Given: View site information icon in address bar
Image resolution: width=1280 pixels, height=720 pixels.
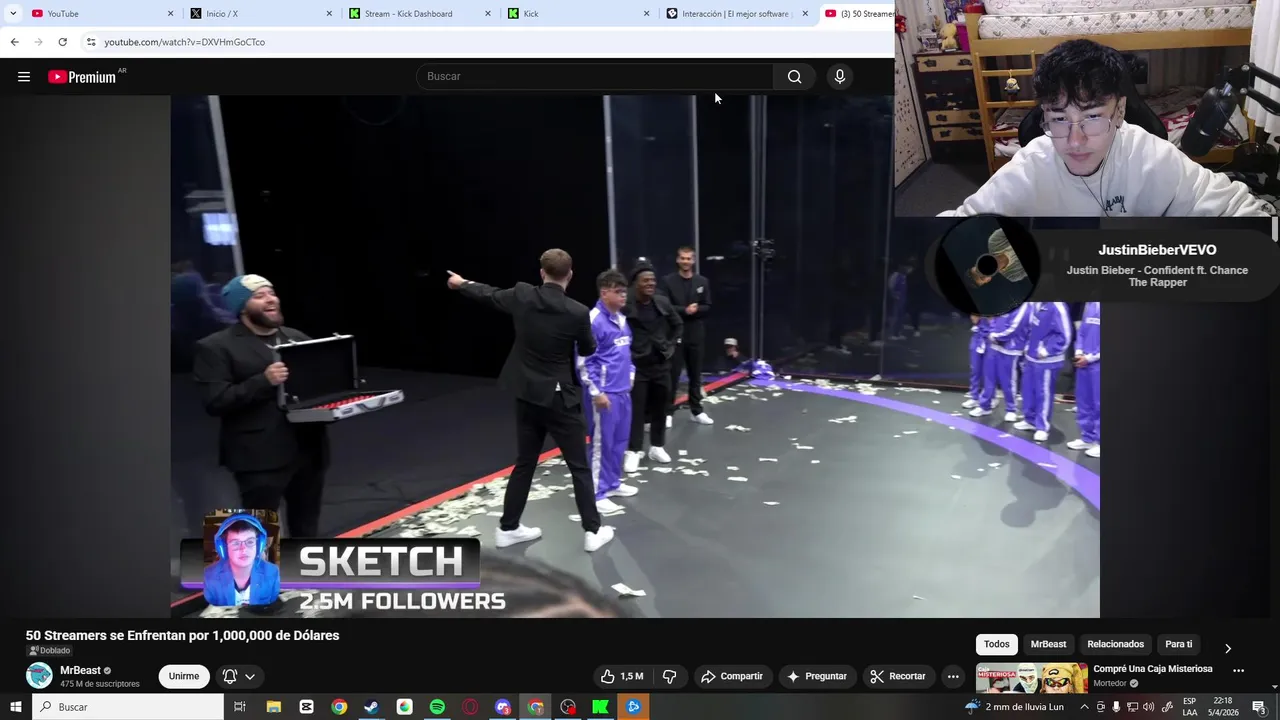Looking at the screenshot, I should (x=91, y=42).
